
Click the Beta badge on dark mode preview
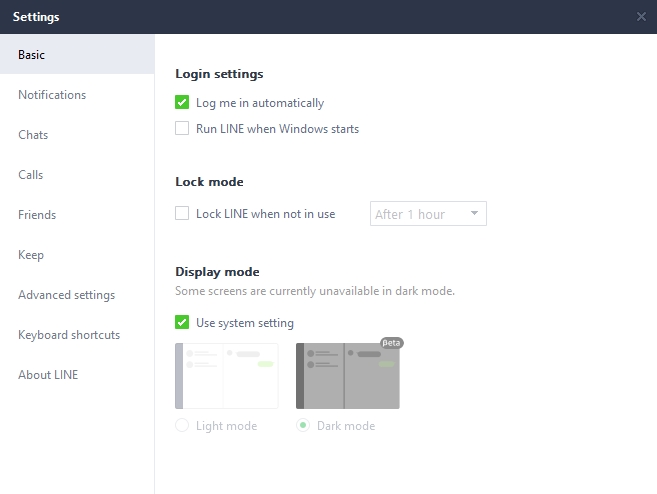[x=391, y=343]
